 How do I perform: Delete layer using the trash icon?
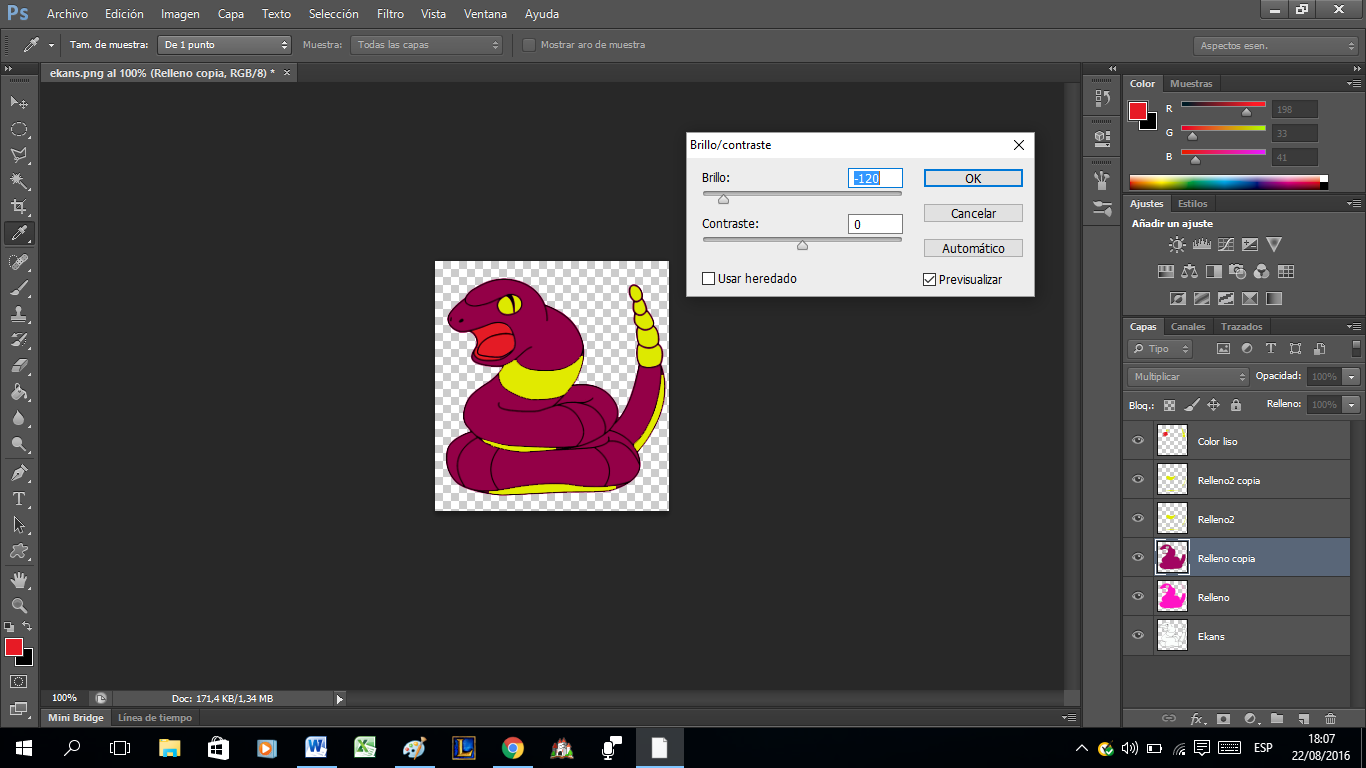[x=1330, y=718]
